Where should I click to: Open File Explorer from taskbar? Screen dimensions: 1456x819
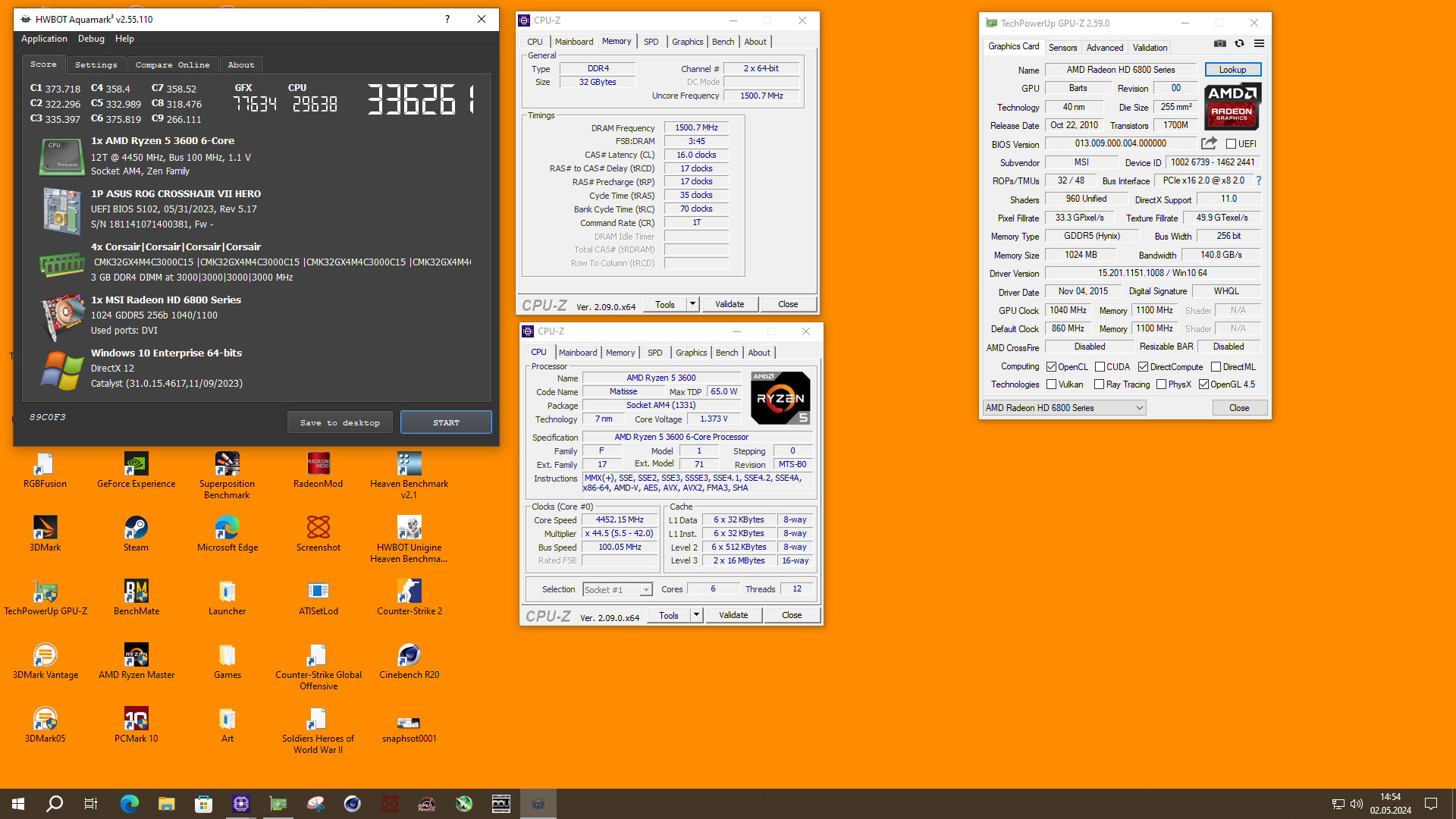click(166, 804)
